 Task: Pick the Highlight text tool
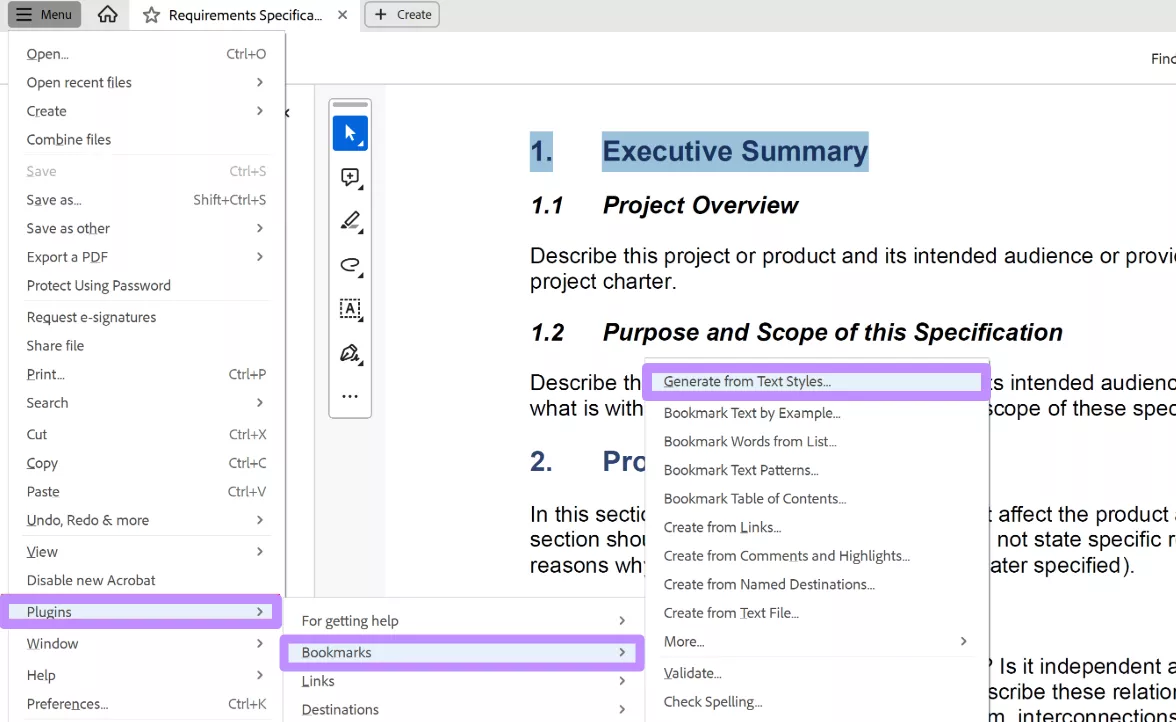pos(350,221)
